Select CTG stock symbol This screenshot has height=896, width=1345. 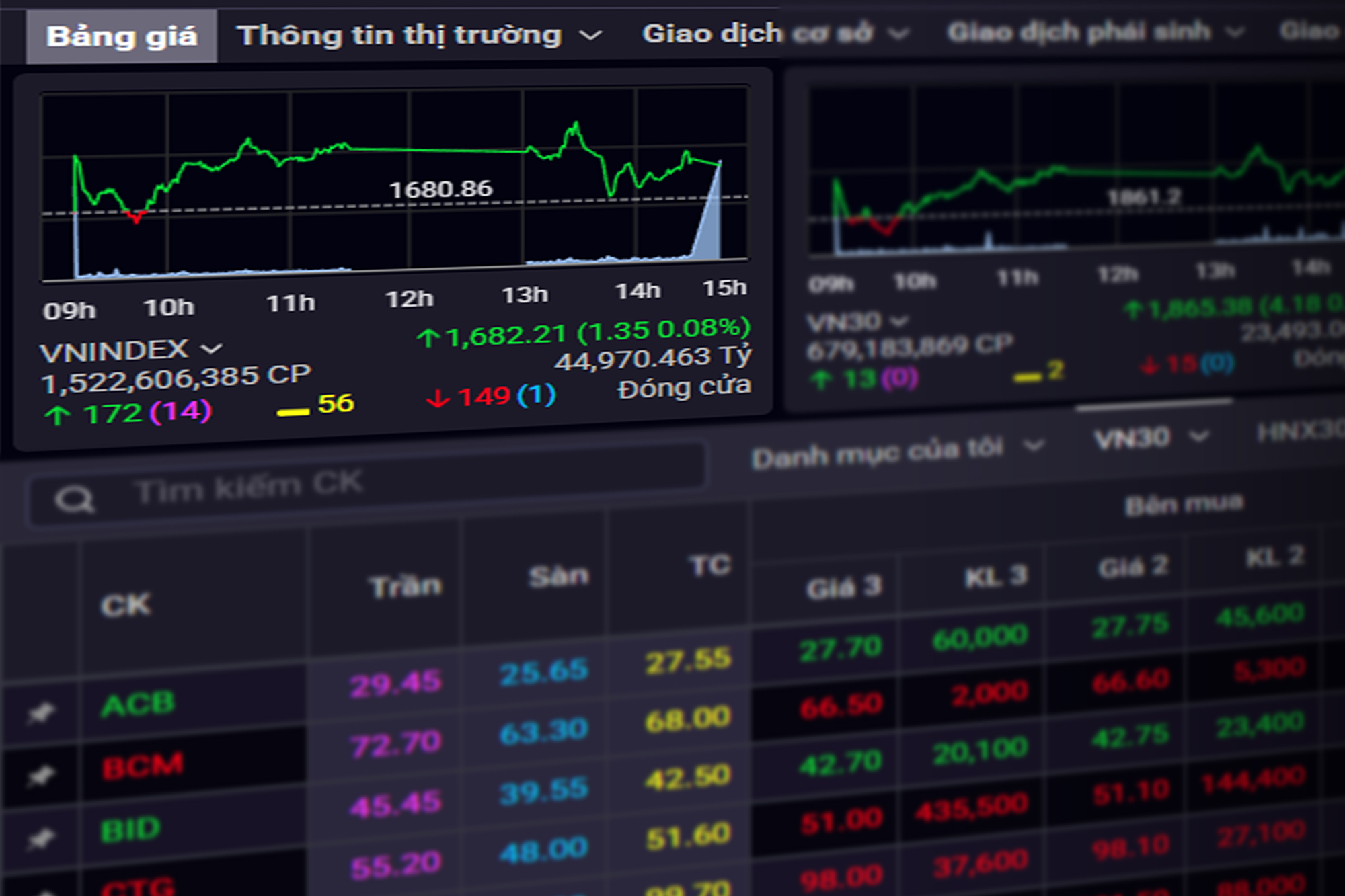(x=139, y=886)
